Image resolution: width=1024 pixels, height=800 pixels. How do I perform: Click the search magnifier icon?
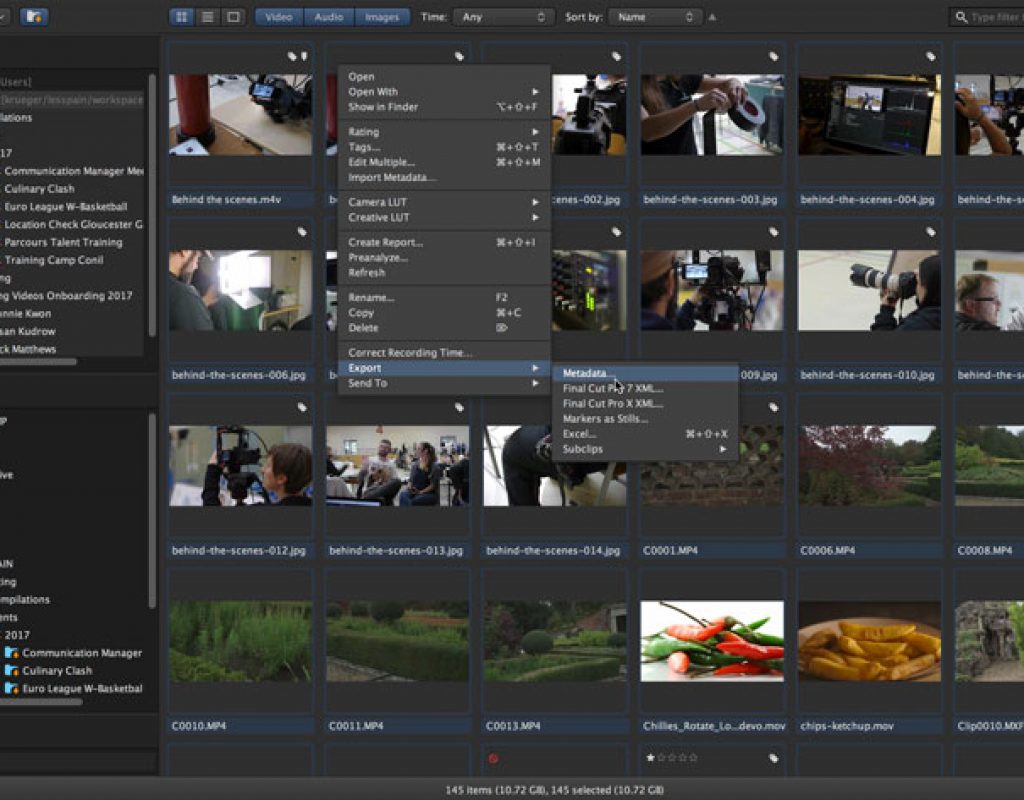961,17
